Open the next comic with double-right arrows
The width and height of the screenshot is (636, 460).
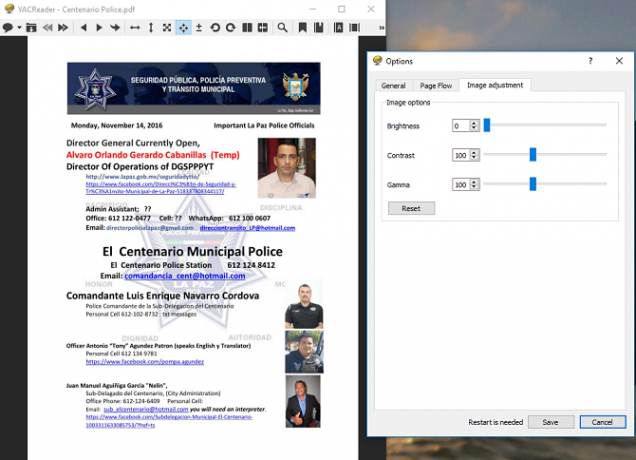tap(63, 28)
